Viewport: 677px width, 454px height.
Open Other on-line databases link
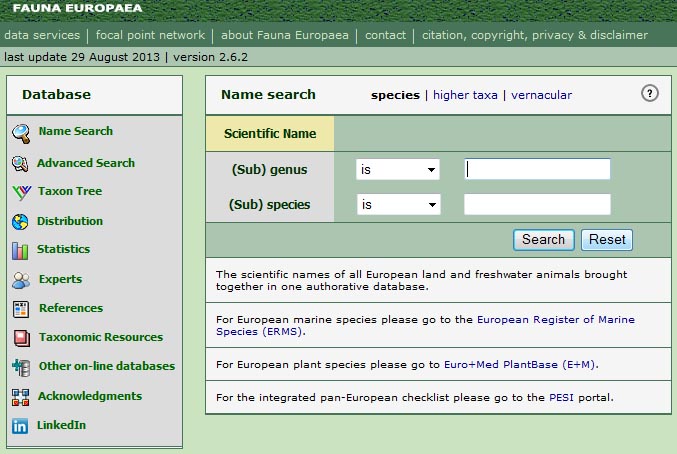point(107,366)
